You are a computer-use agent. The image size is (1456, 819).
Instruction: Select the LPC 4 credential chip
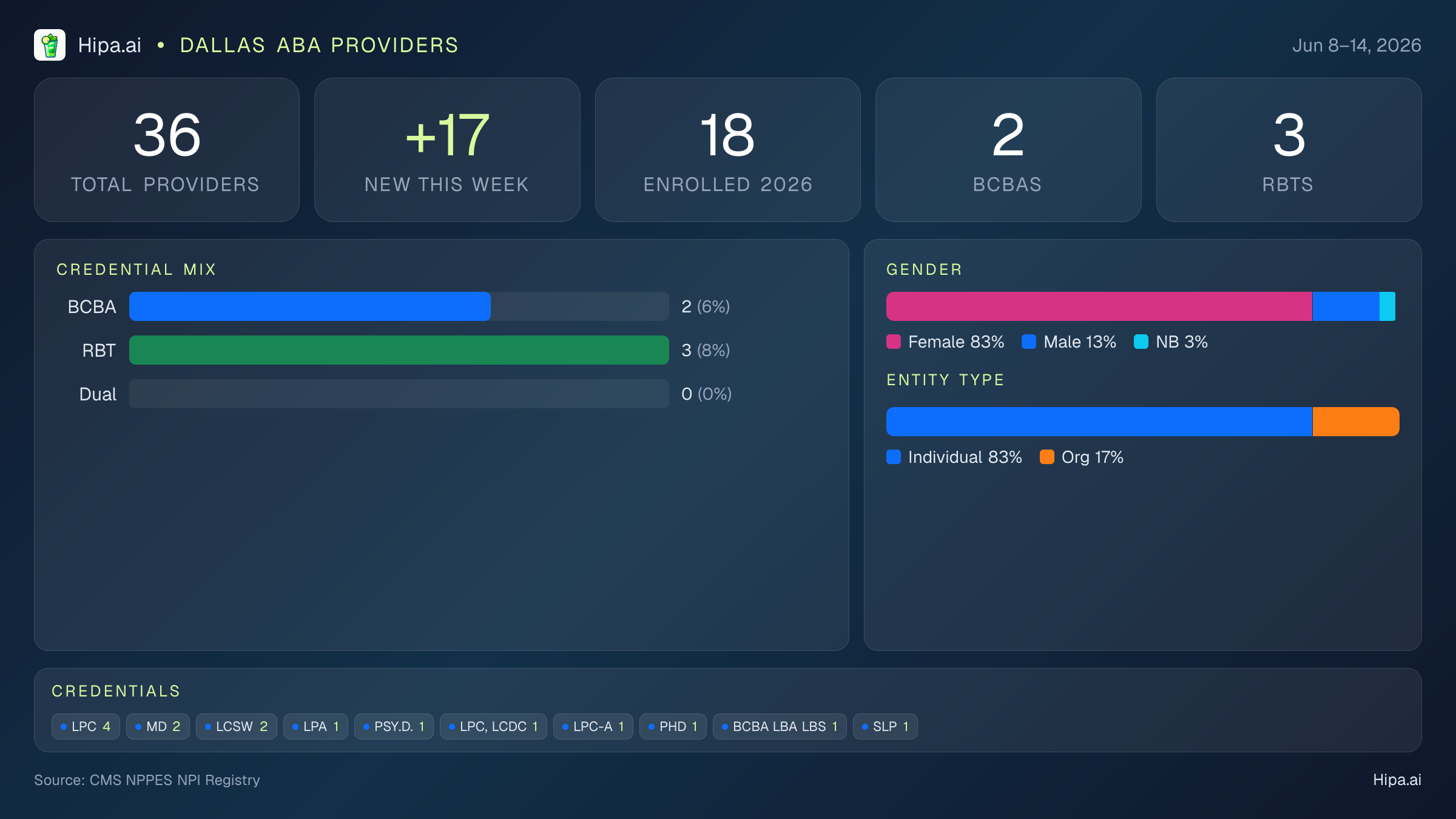[x=86, y=726]
